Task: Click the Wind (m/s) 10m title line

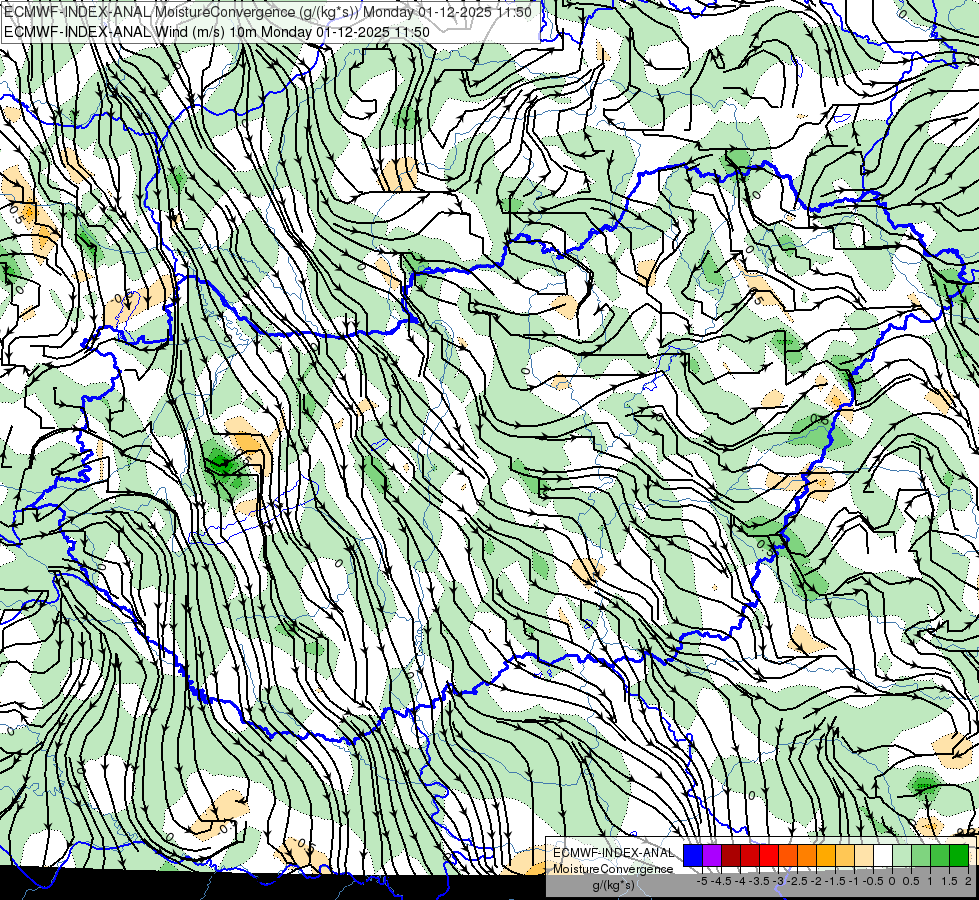Action: 217,32
